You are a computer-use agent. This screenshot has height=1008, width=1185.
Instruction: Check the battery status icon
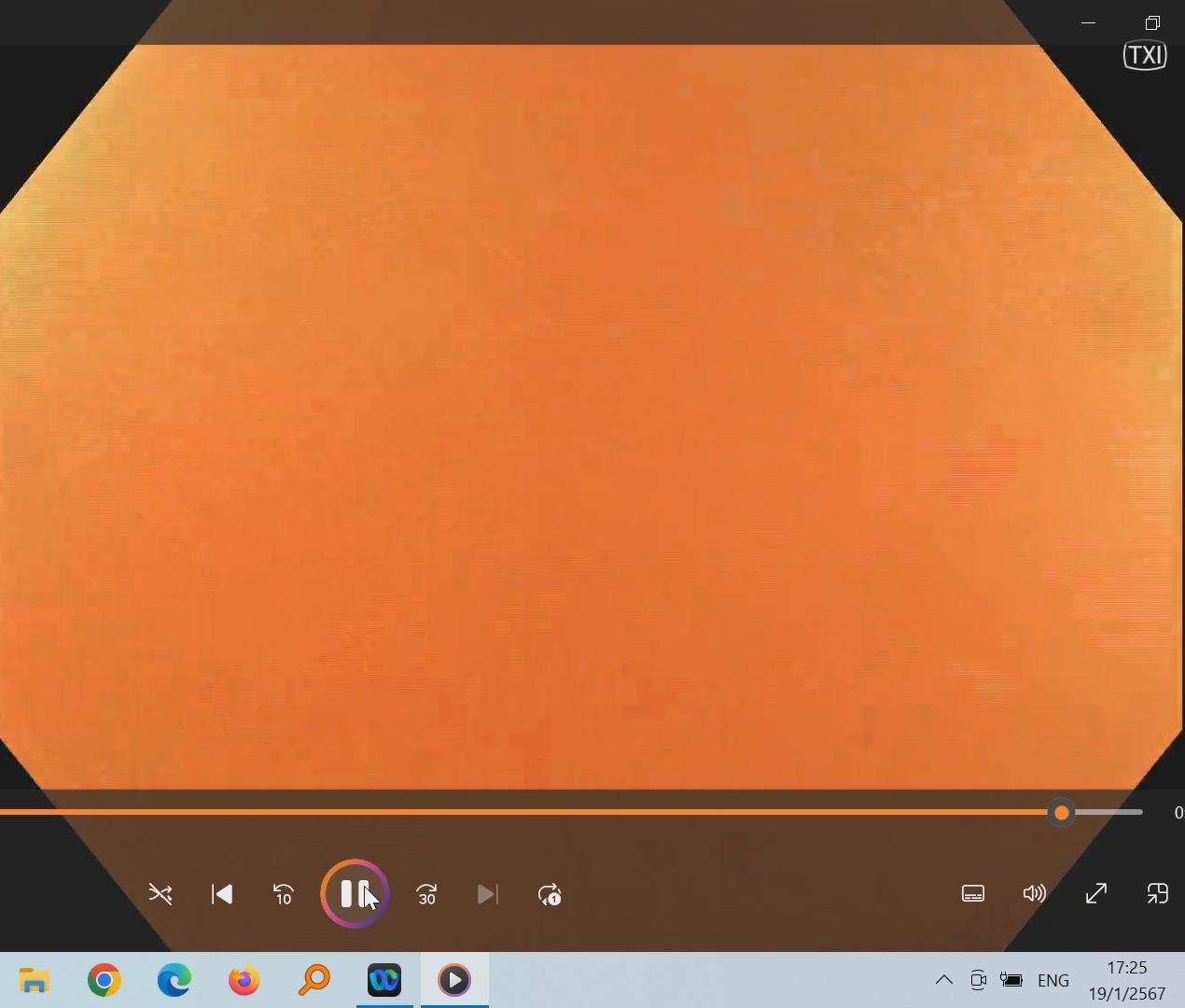[x=1011, y=980]
